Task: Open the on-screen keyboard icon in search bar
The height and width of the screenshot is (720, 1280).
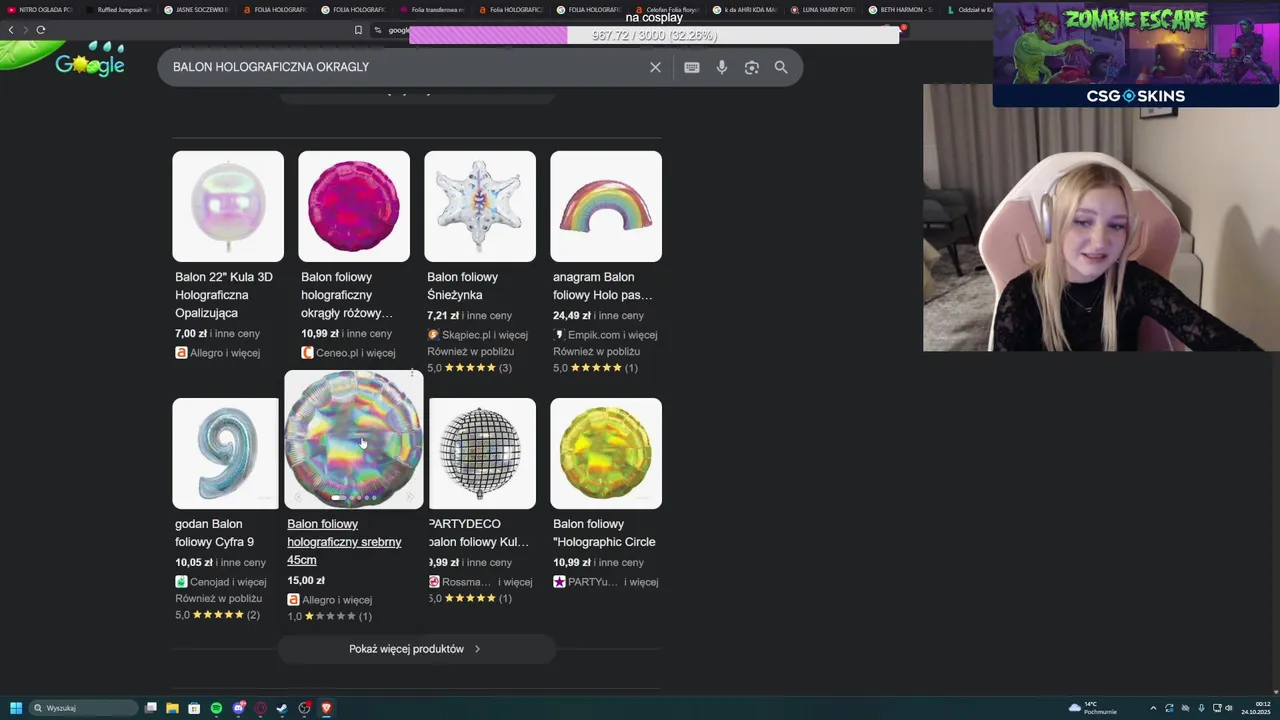Action: pyautogui.click(x=692, y=67)
